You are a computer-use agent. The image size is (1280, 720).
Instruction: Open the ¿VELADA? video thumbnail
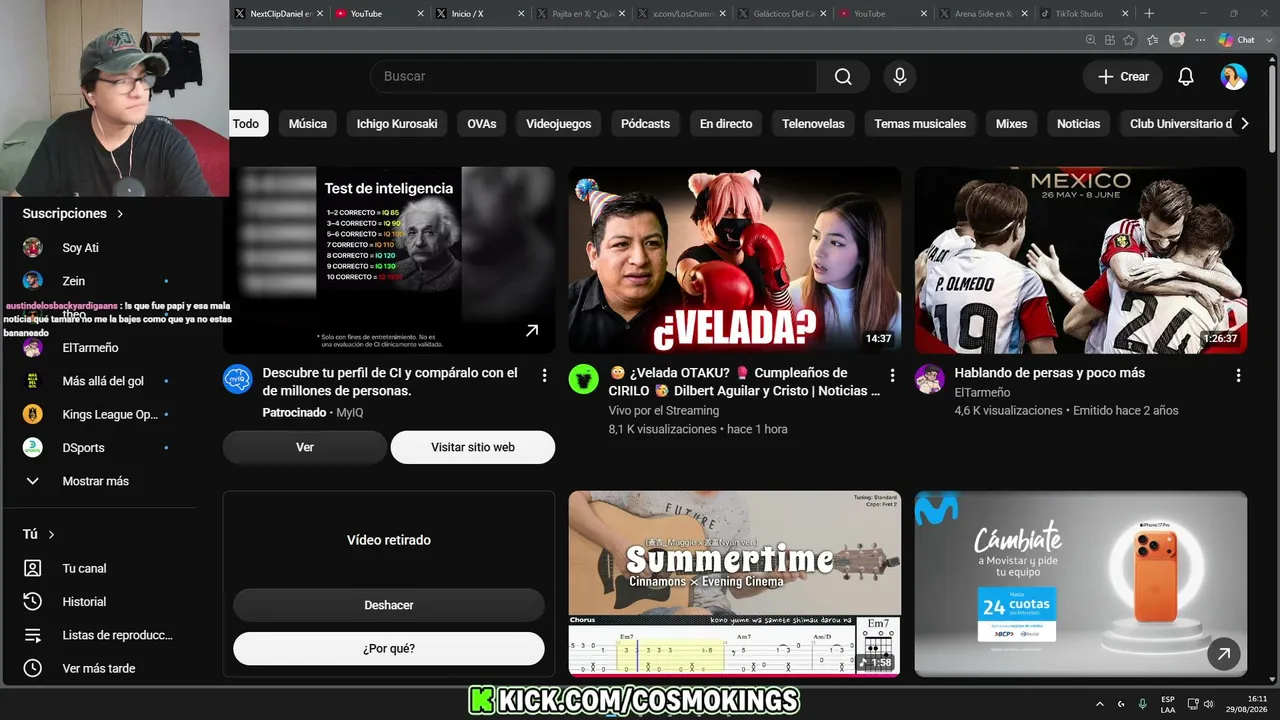735,260
